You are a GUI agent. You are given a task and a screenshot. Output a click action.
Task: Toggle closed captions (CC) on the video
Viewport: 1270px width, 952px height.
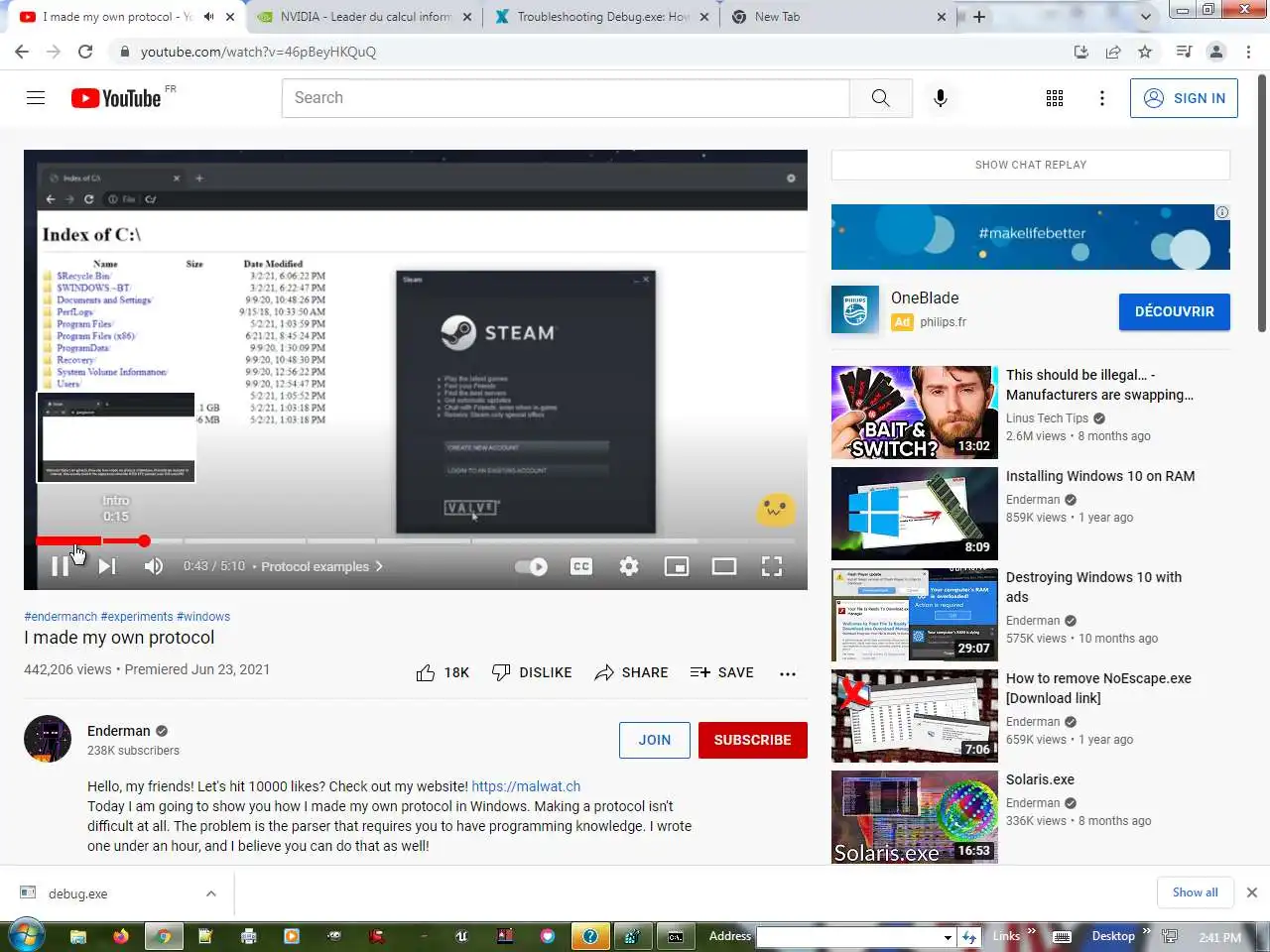pyautogui.click(x=581, y=566)
